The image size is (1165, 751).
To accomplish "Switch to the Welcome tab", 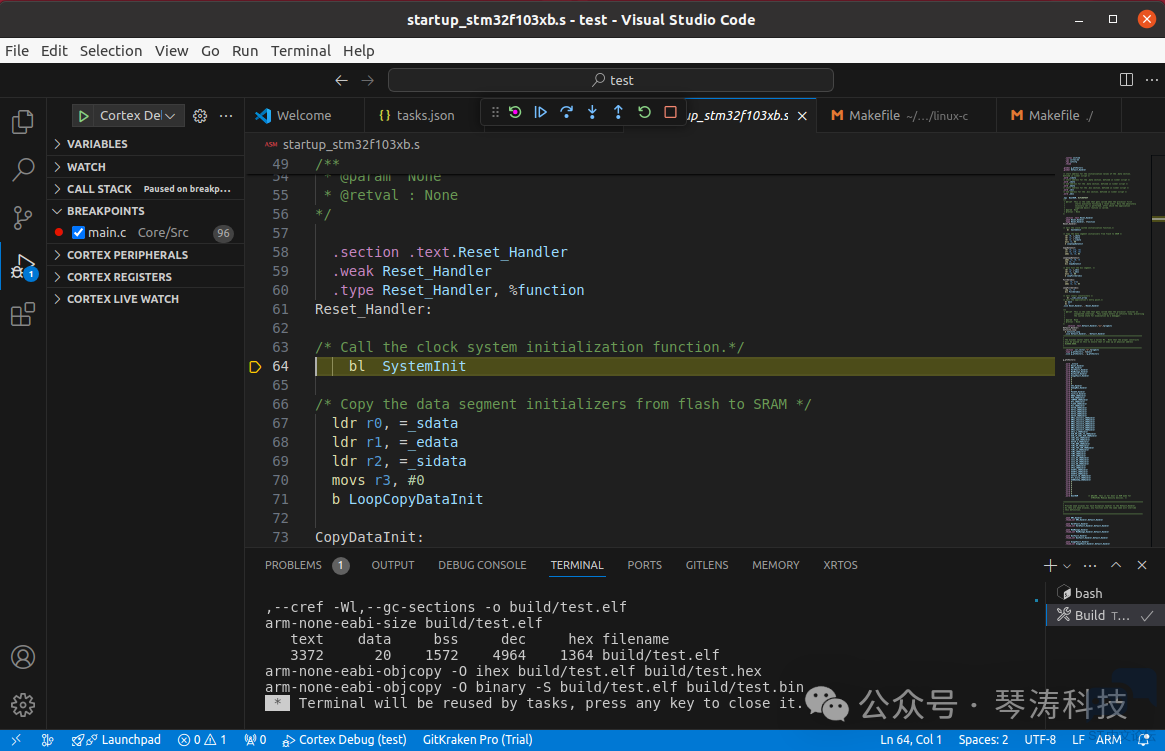I will point(304,116).
